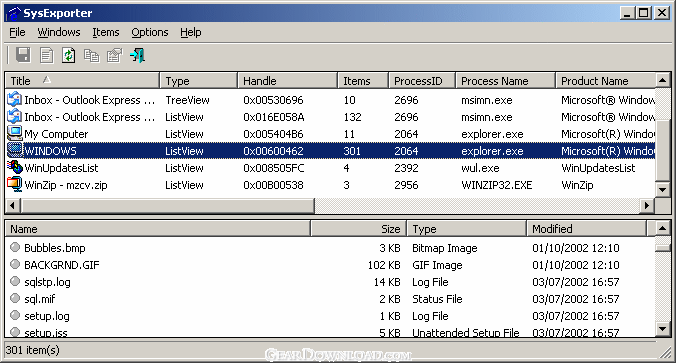Click the Exit door icon
The height and width of the screenshot is (363, 676).
pyautogui.click(x=138, y=55)
